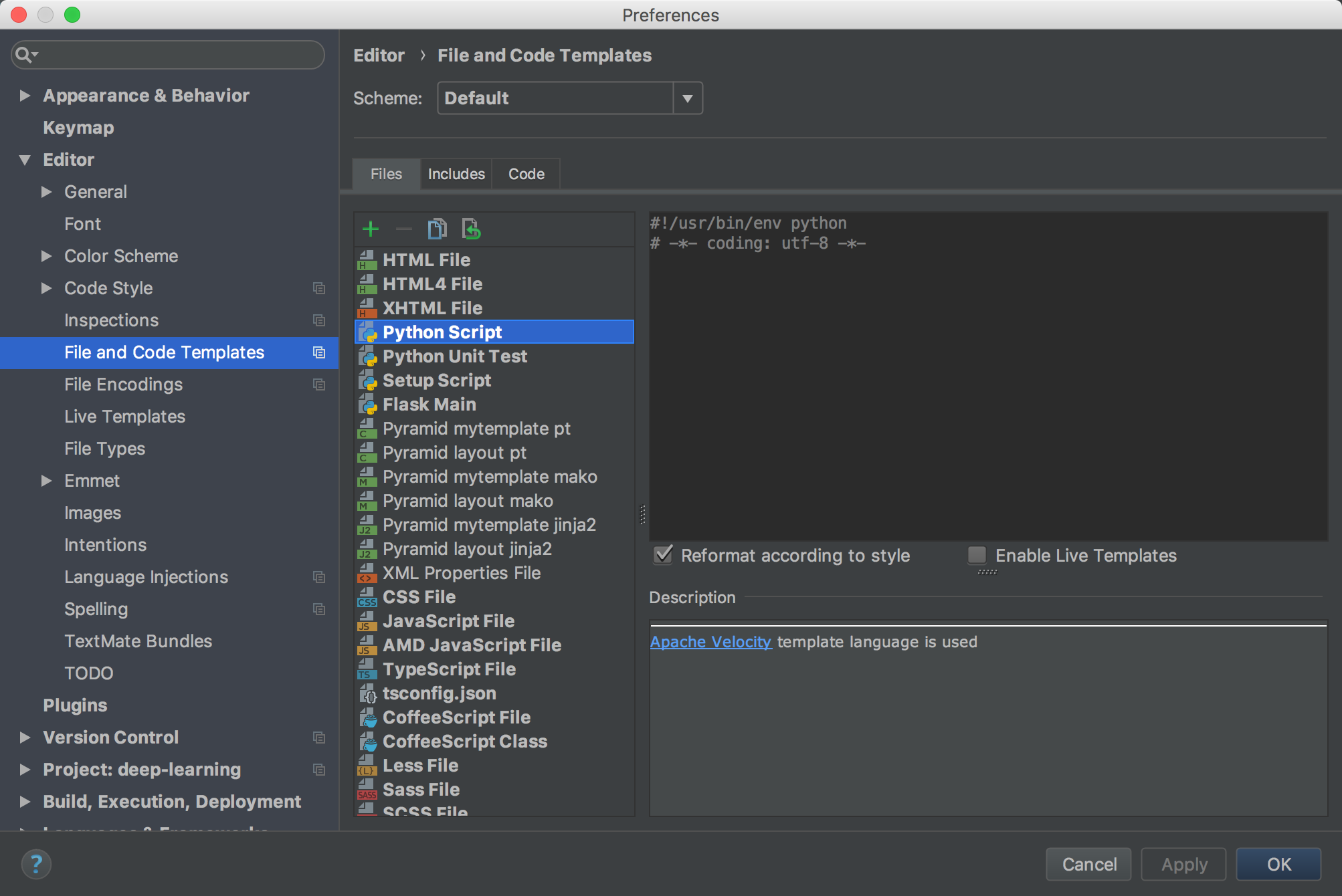Collapse the Editor tree section
1342x896 pixels.
click(x=25, y=160)
